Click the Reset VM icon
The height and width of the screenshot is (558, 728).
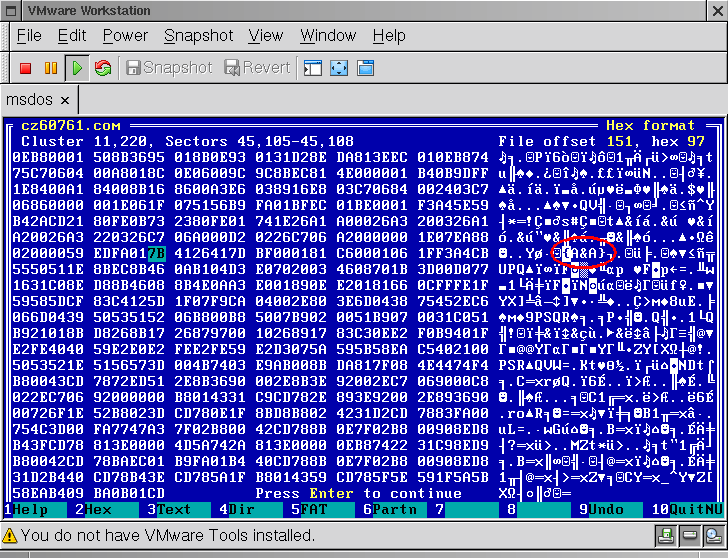click(103, 68)
